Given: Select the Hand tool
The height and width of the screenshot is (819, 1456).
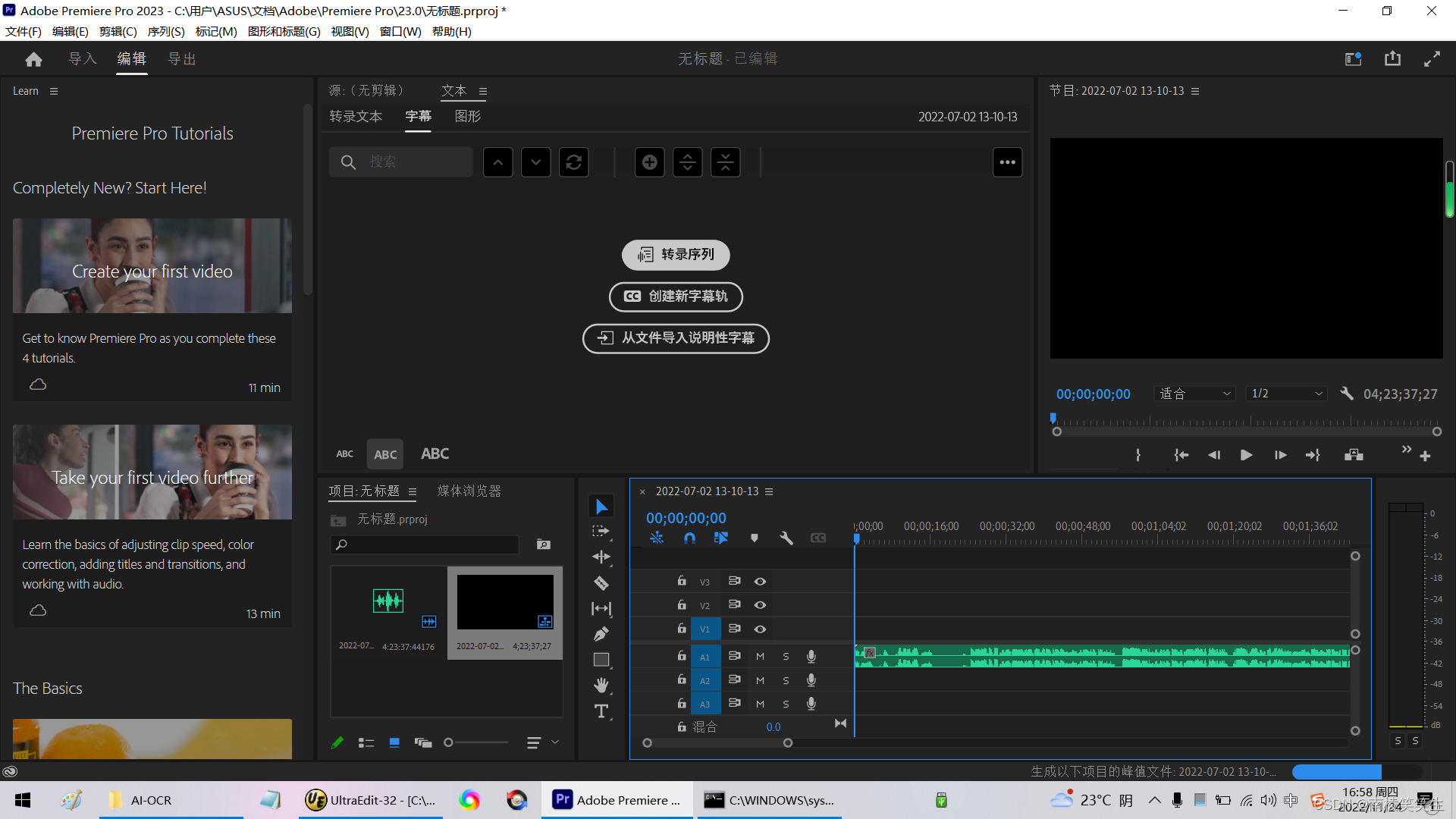Looking at the screenshot, I should [x=601, y=686].
